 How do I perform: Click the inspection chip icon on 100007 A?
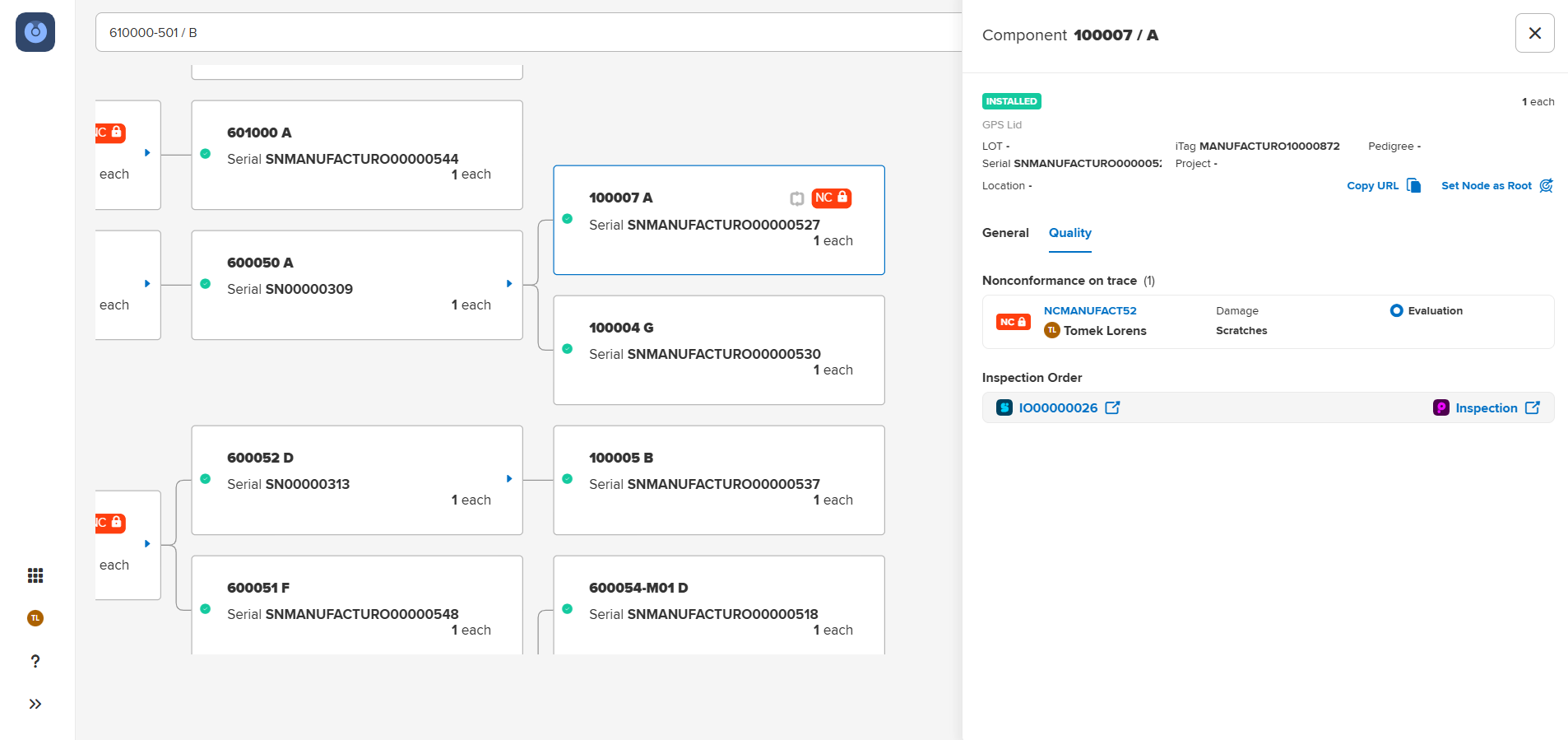pos(796,198)
